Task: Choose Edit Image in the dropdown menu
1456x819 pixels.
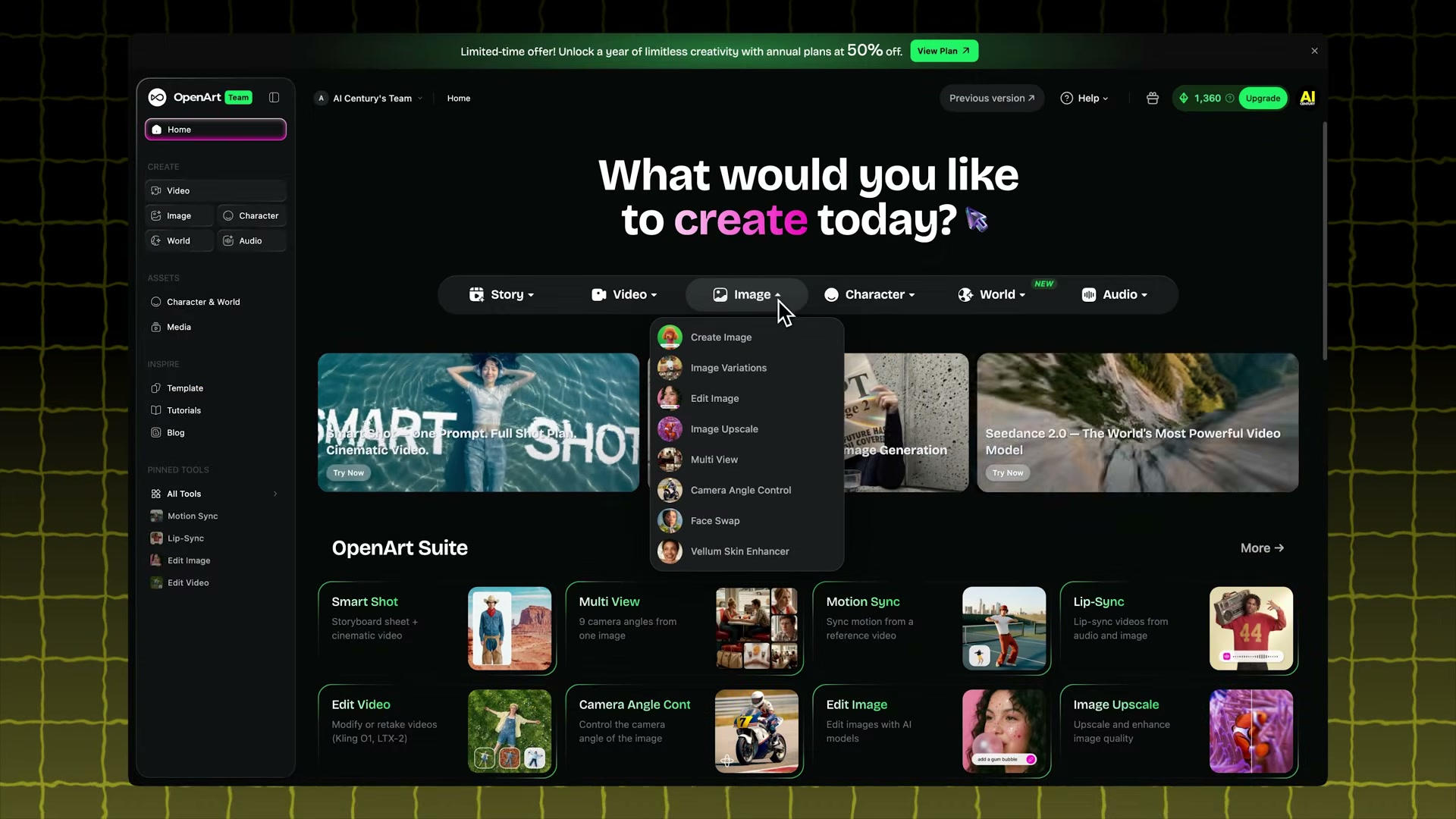Action: 747,398
